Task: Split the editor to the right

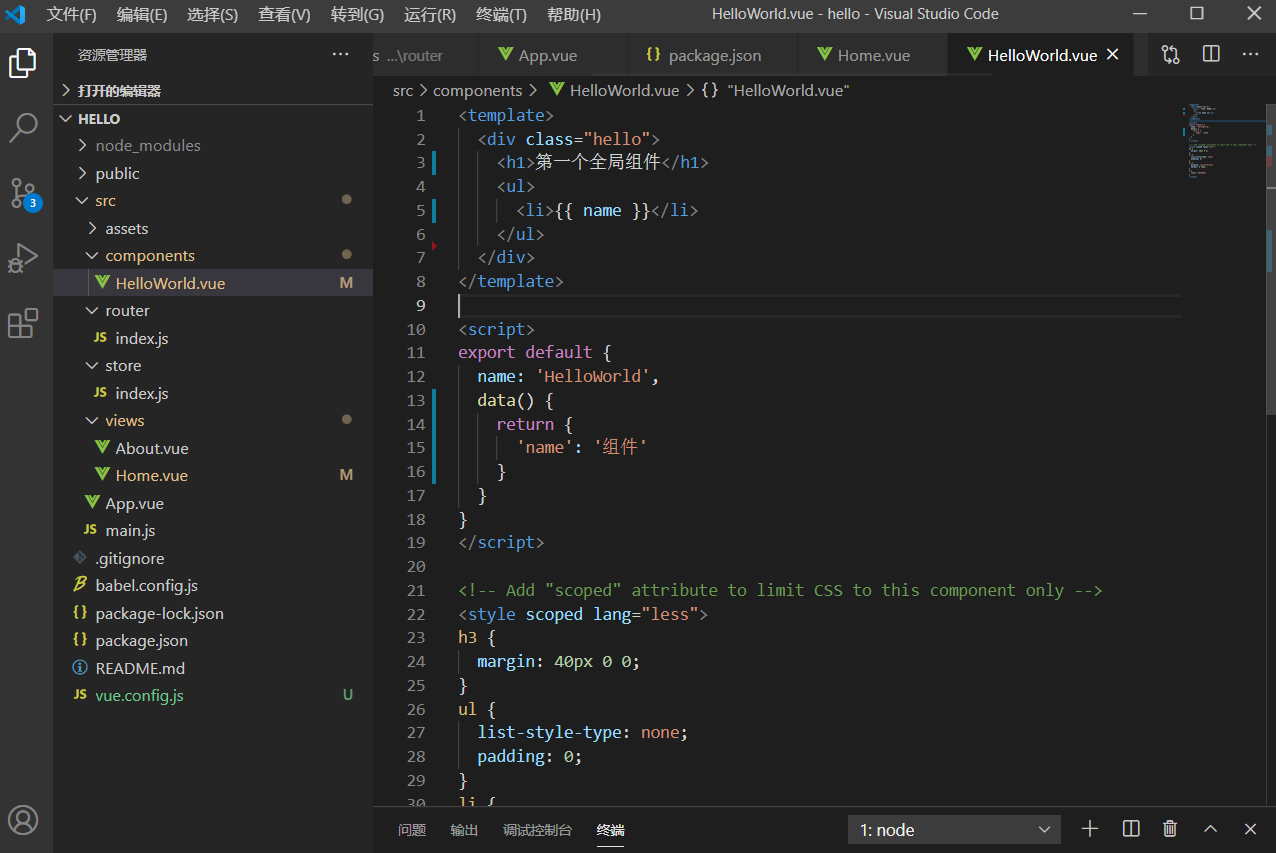Action: [1211, 55]
